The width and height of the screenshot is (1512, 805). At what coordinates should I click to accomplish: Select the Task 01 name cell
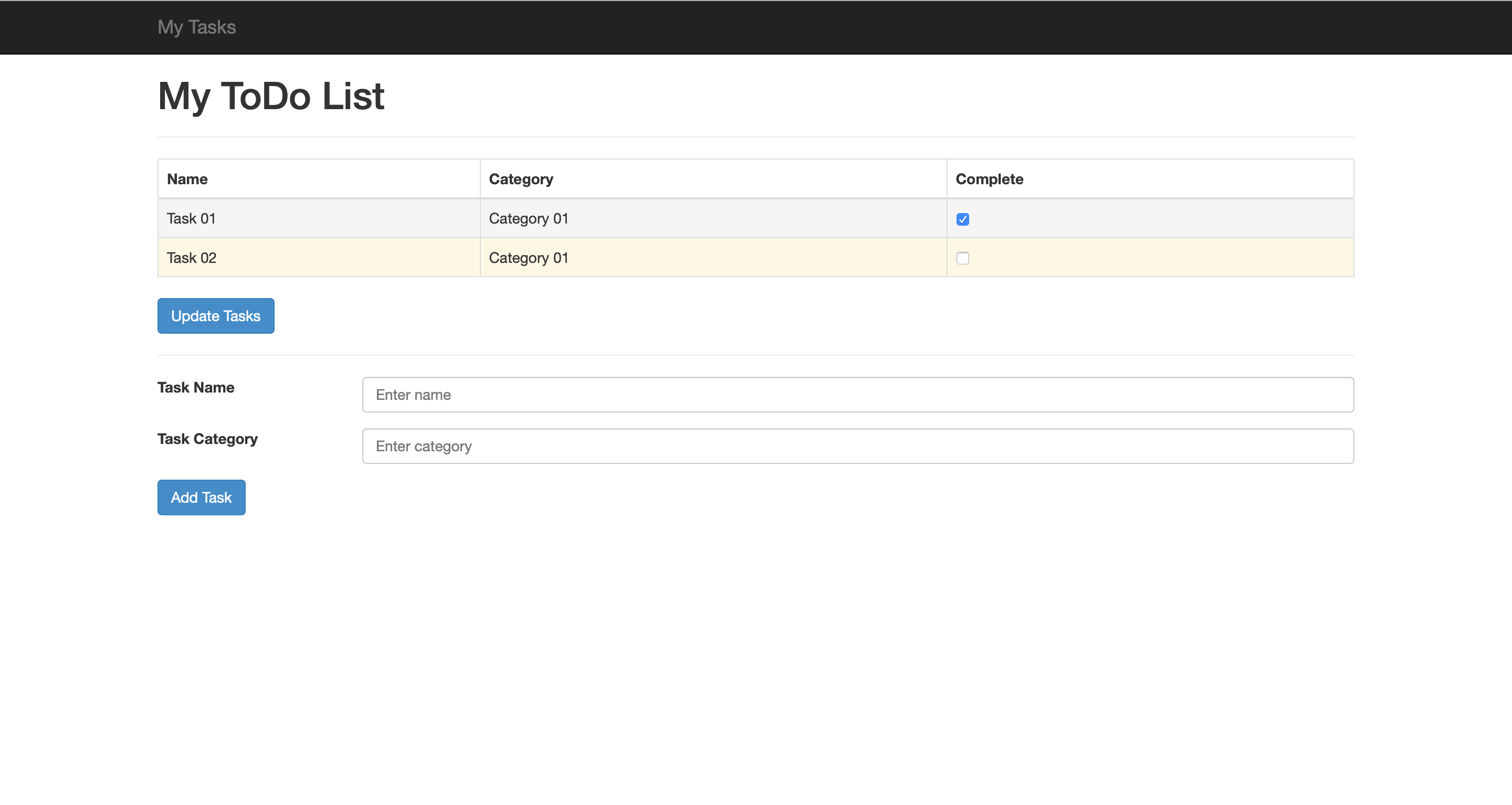click(191, 219)
